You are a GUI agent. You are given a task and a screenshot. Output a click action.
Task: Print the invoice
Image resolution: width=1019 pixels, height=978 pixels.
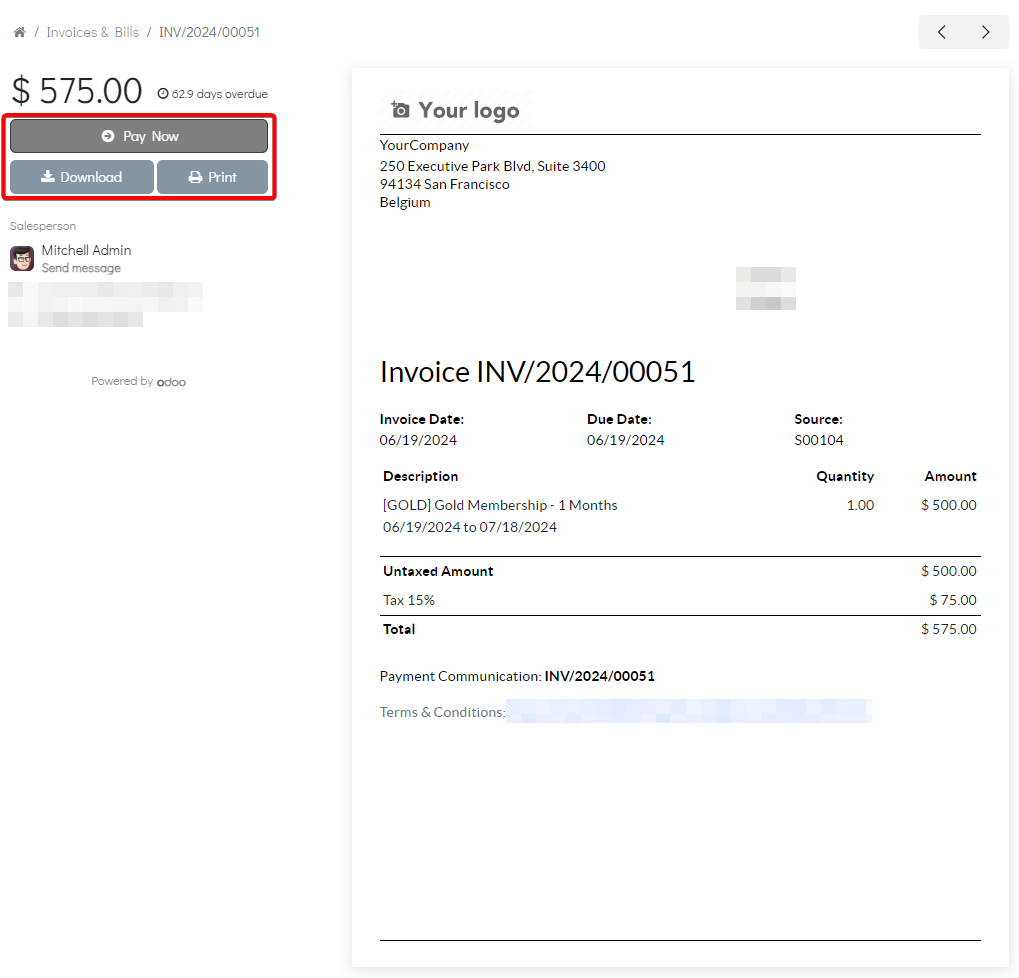point(212,177)
